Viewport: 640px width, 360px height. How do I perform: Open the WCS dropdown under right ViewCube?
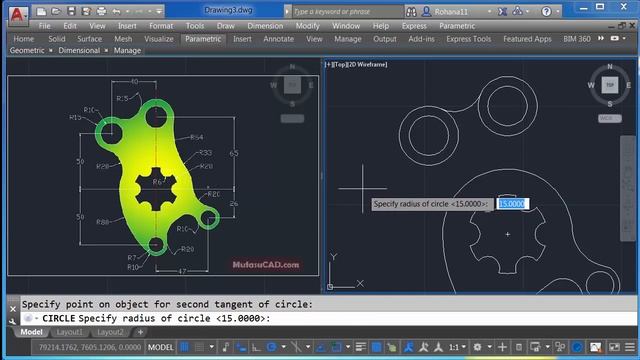tap(609, 118)
